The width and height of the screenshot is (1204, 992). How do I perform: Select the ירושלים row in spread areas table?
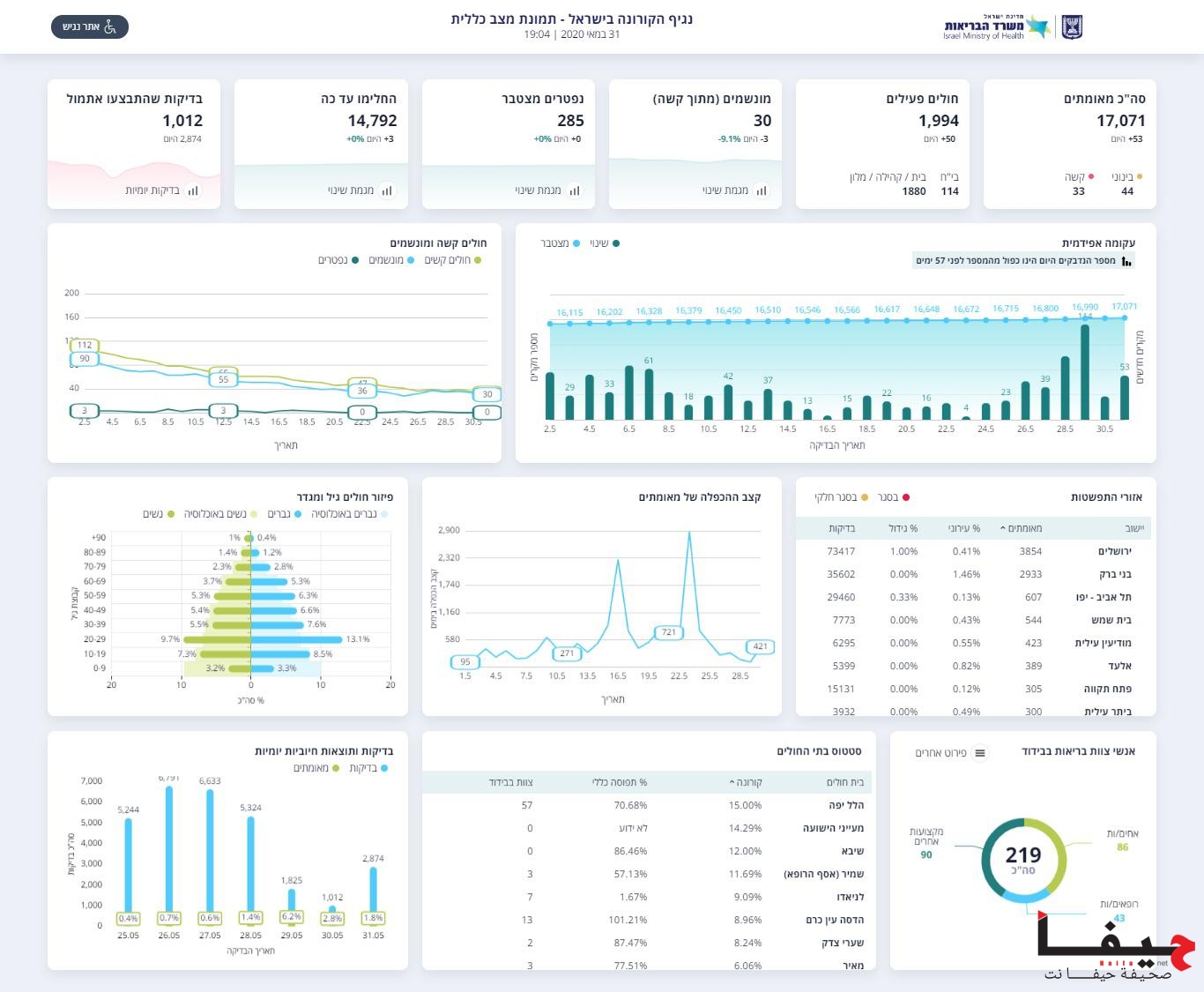(1114, 551)
